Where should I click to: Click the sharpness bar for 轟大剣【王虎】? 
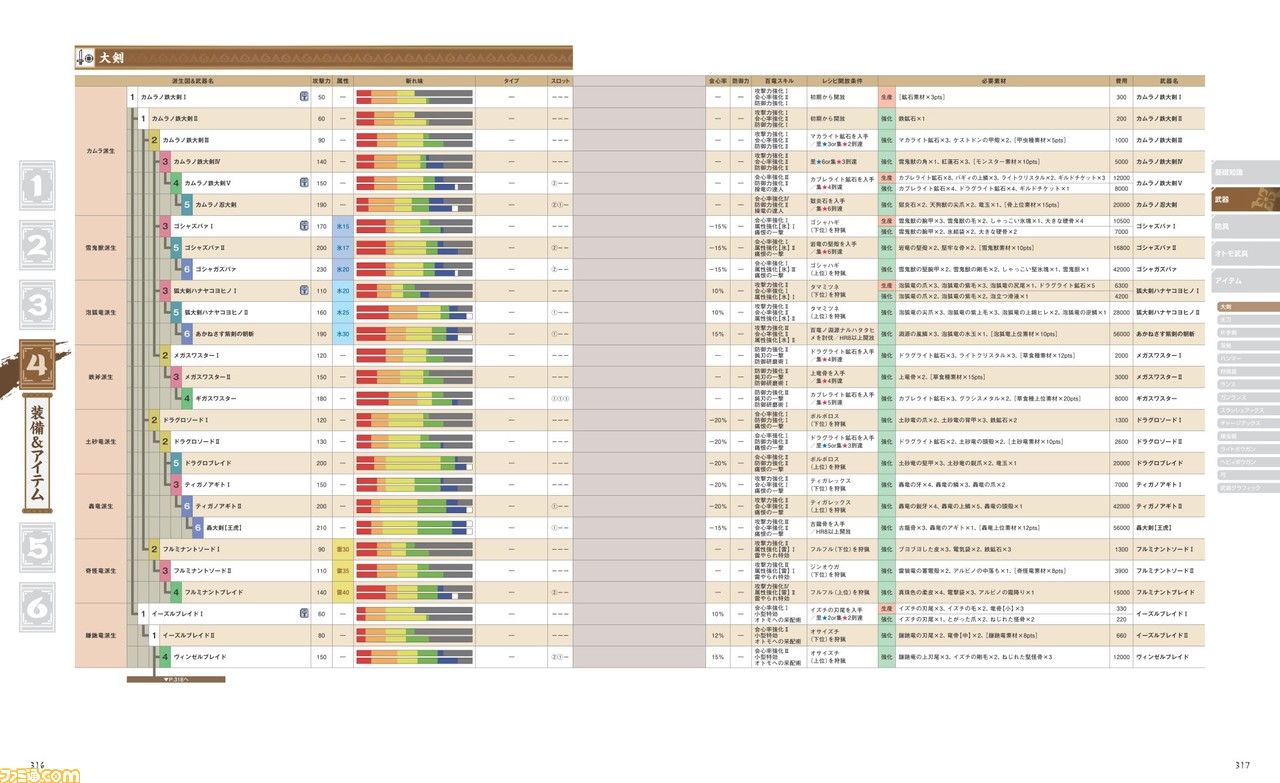click(x=414, y=527)
